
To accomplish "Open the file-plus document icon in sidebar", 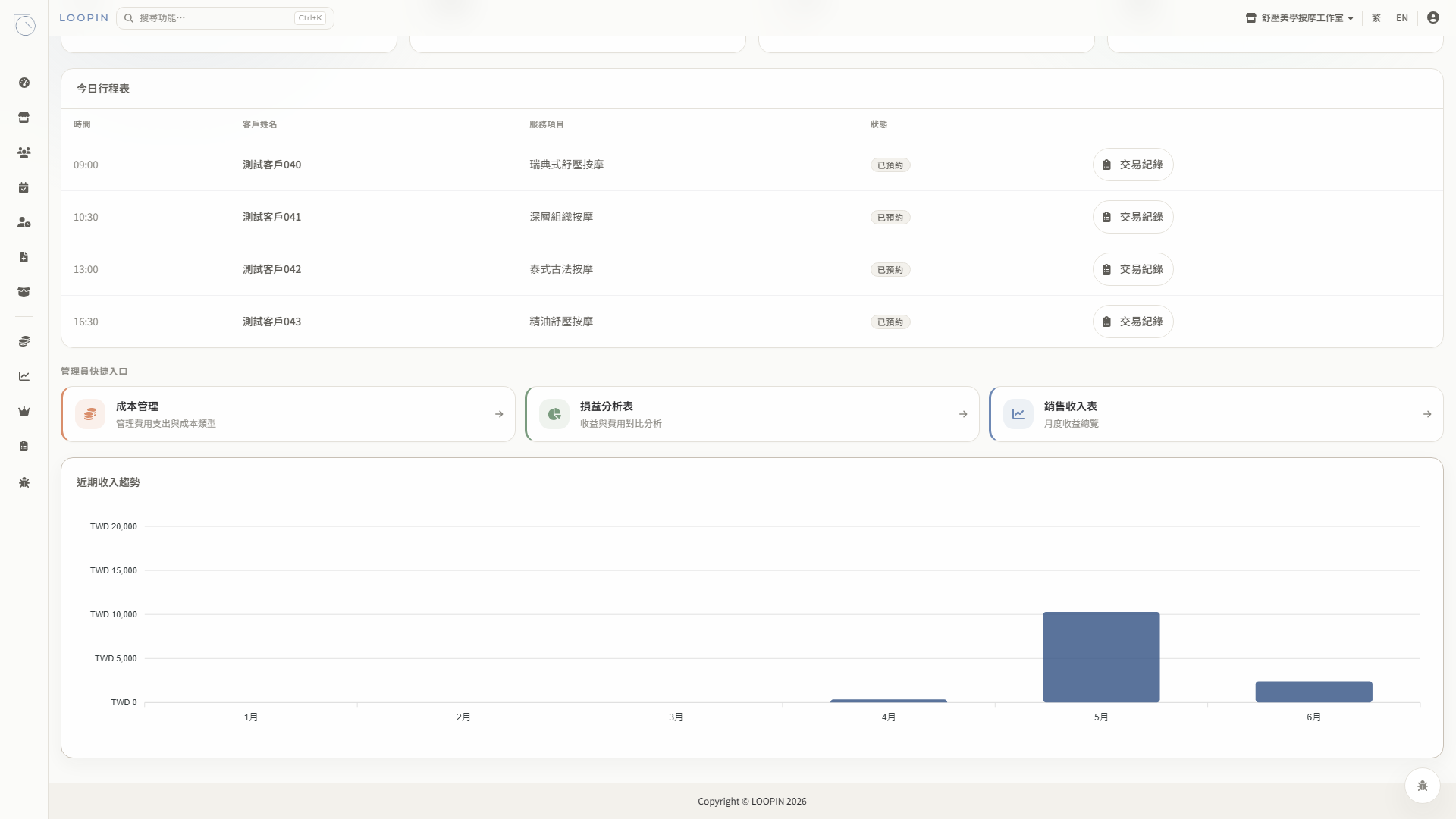I will [24, 257].
